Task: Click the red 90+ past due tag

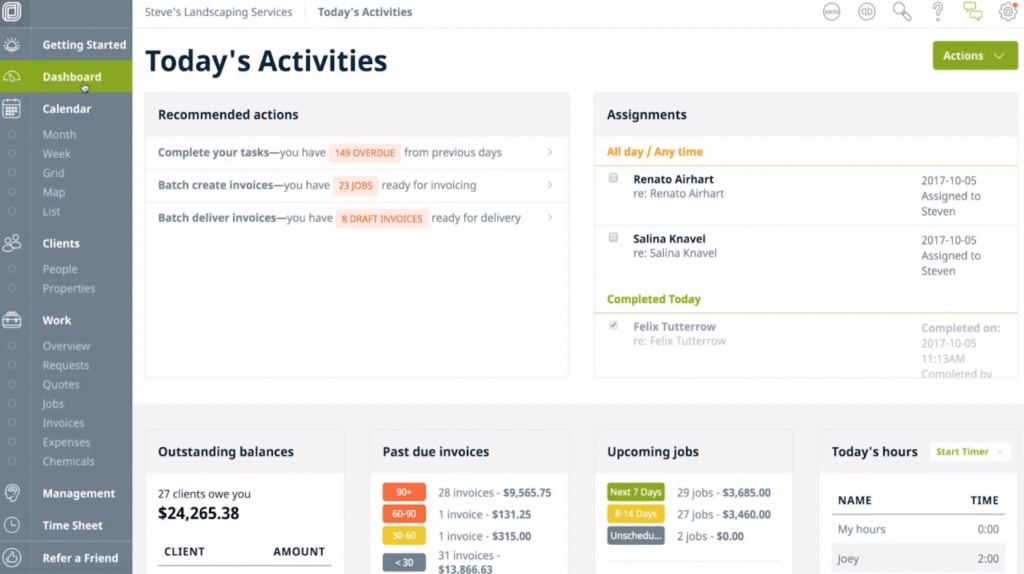Action: [404, 492]
